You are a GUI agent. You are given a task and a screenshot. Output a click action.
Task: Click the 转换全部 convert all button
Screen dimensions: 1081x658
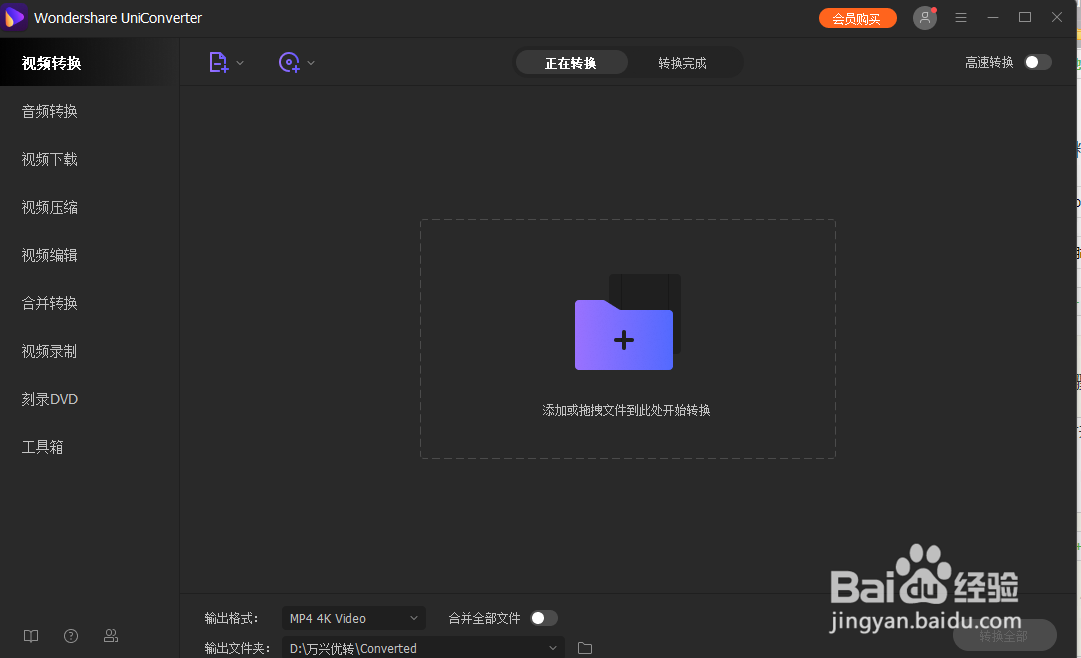coord(1004,635)
